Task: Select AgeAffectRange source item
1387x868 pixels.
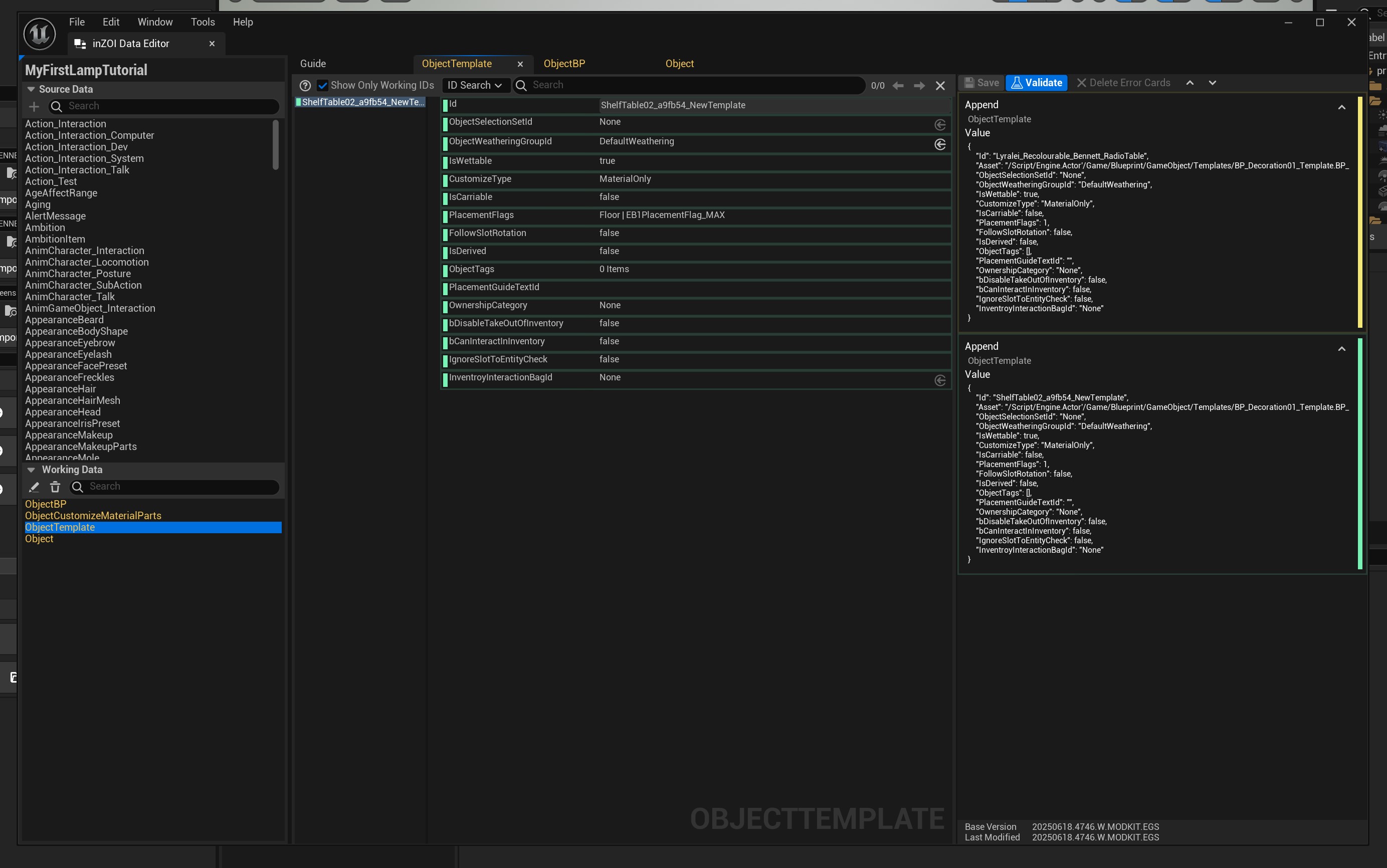Action: (x=61, y=193)
